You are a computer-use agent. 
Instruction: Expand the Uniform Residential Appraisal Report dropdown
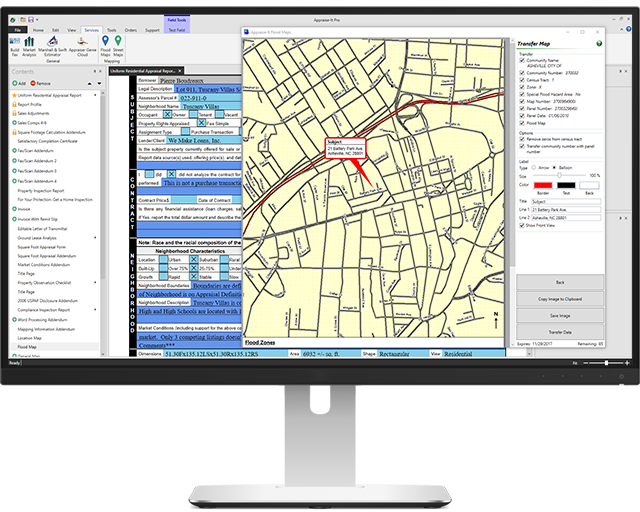(x=95, y=95)
